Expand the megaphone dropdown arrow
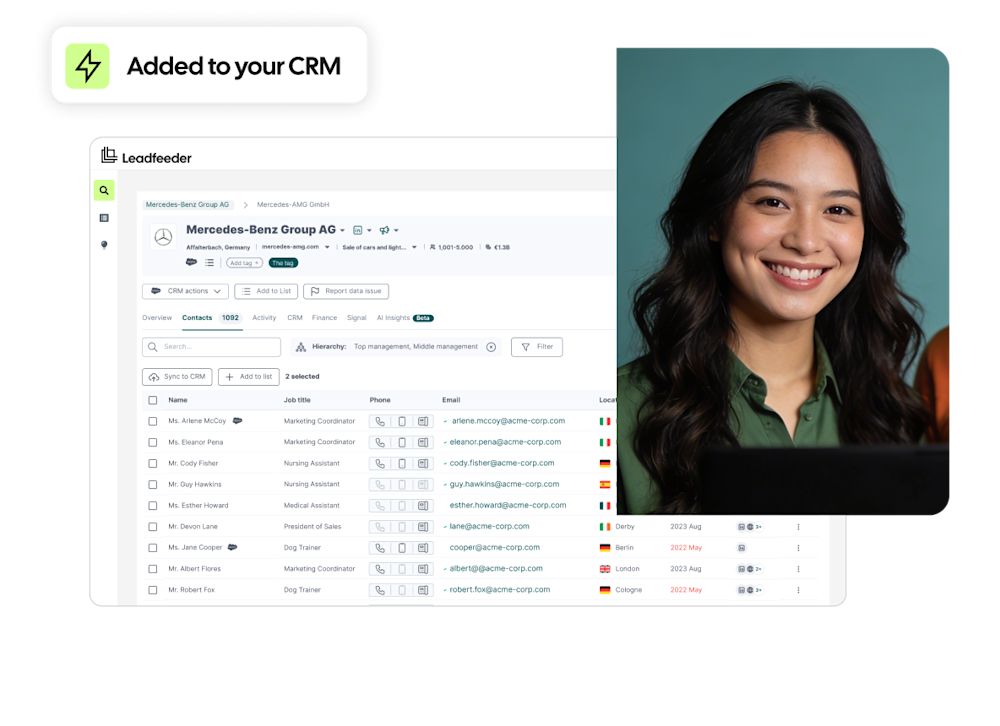Image resolution: width=1000 pixels, height=726 pixels. (396, 231)
